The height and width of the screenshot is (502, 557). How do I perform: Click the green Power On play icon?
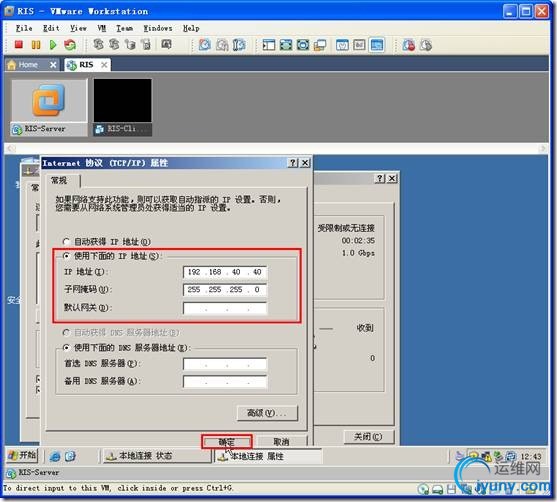53,45
